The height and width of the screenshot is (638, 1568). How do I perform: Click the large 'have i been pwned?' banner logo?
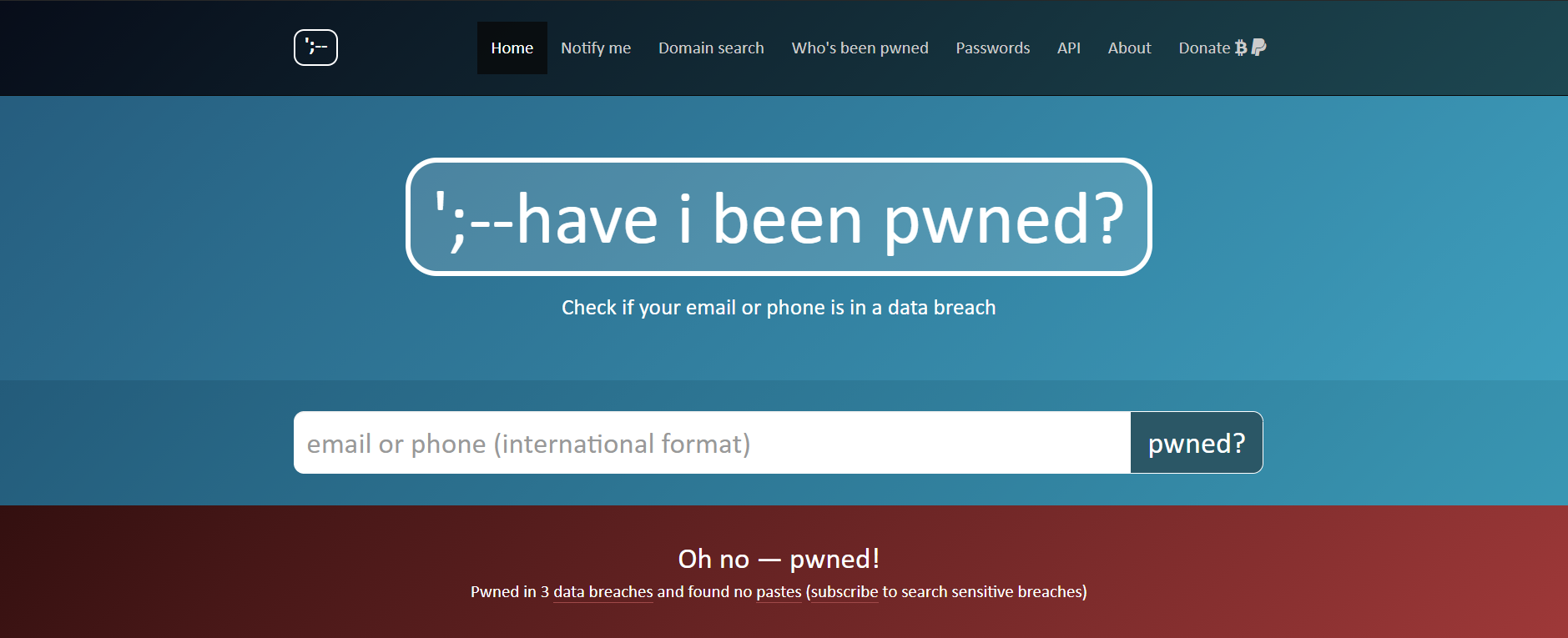coord(779,217)
